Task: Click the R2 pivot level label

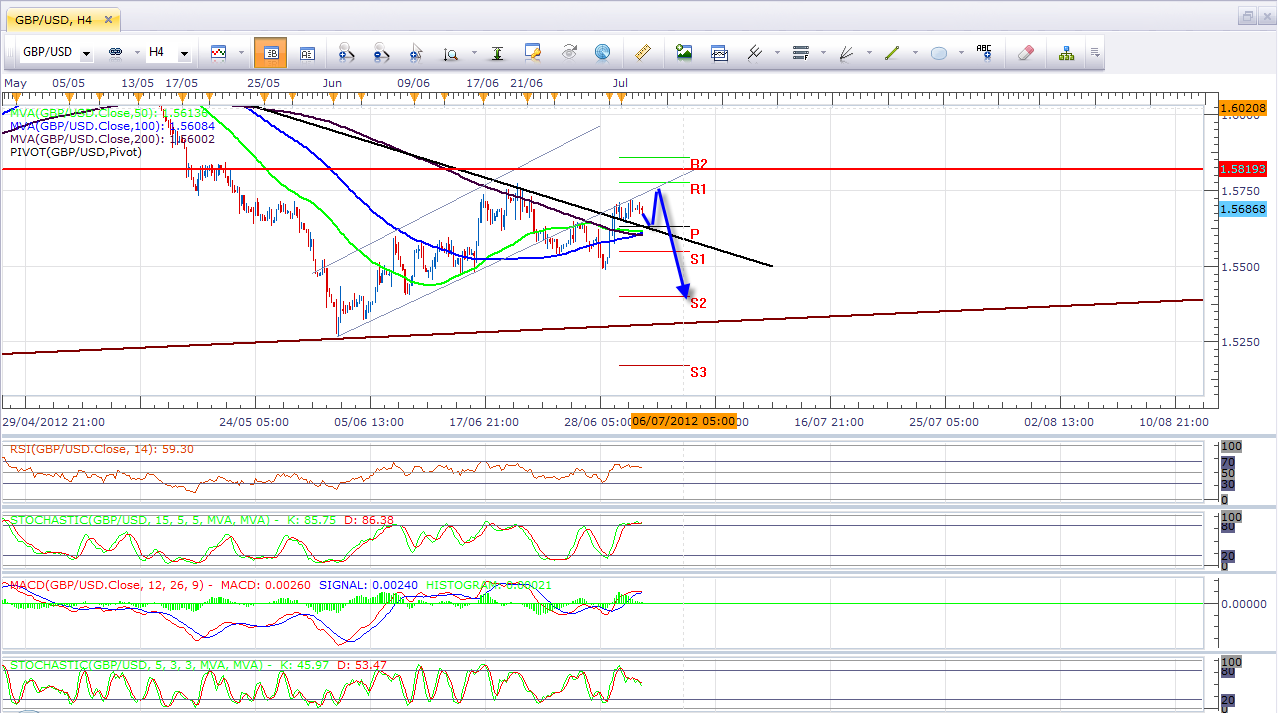Action: (x=699, y=164)
